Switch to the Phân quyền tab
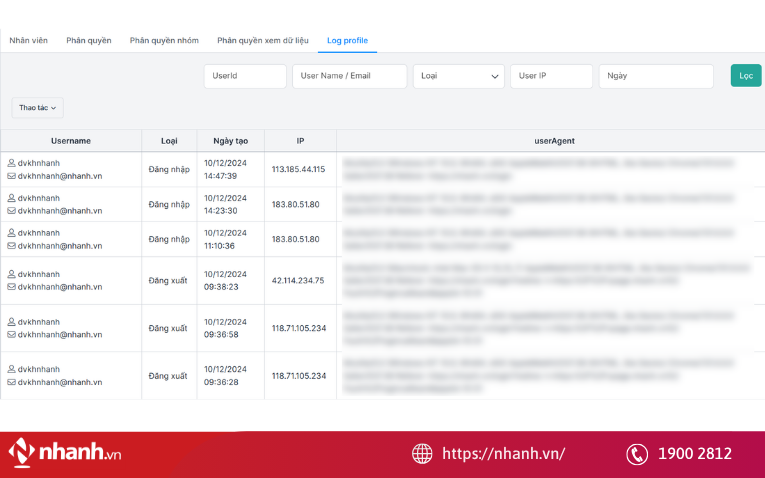This screenshot has height=478, width=765. point(89,40)
